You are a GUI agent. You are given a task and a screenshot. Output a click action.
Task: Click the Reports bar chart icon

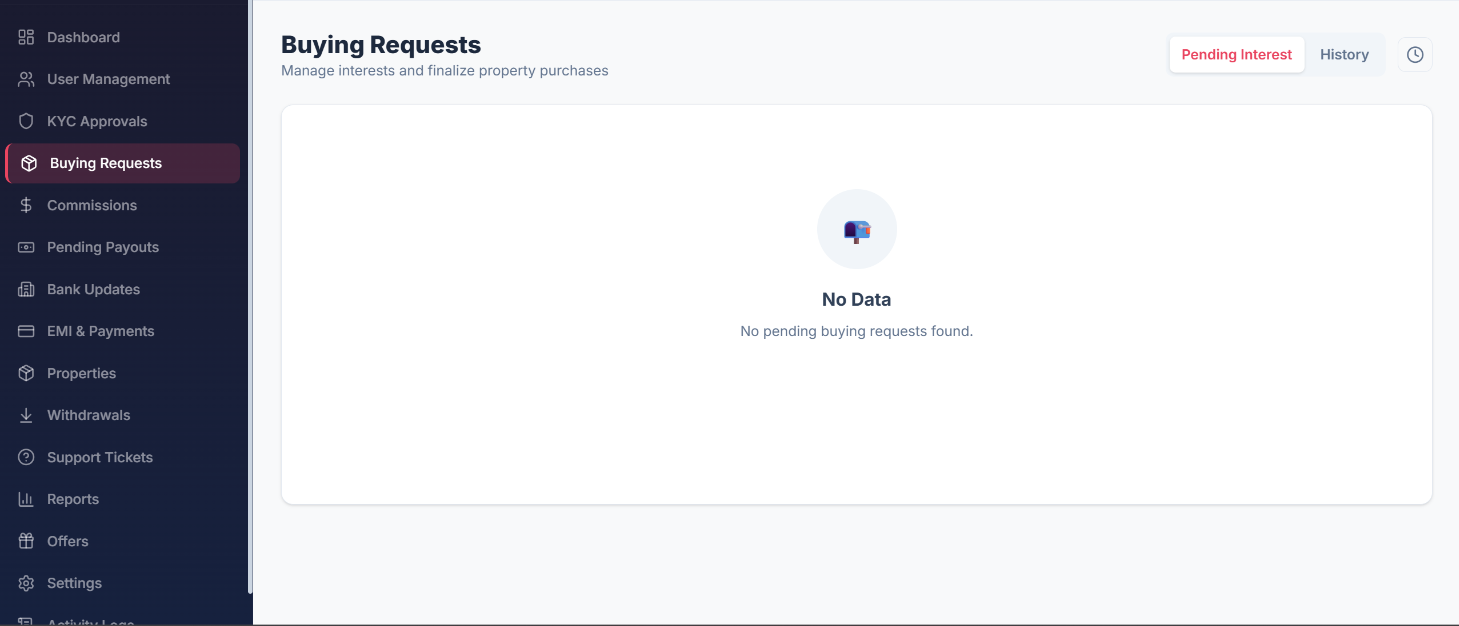[x=27, y=499]
